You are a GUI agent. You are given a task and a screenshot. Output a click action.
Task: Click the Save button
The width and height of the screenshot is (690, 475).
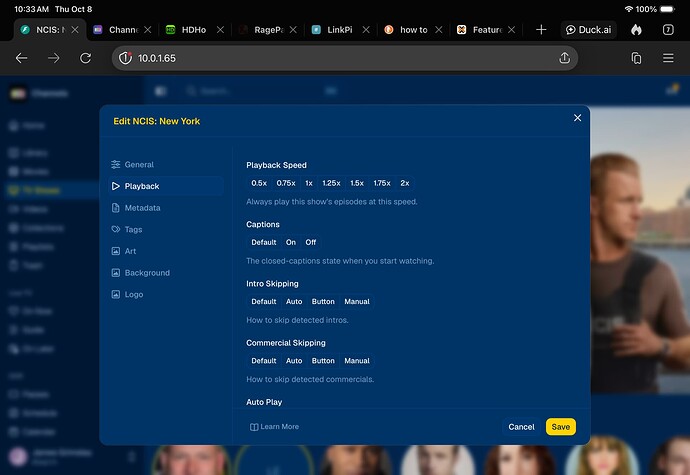click(561, 427)
